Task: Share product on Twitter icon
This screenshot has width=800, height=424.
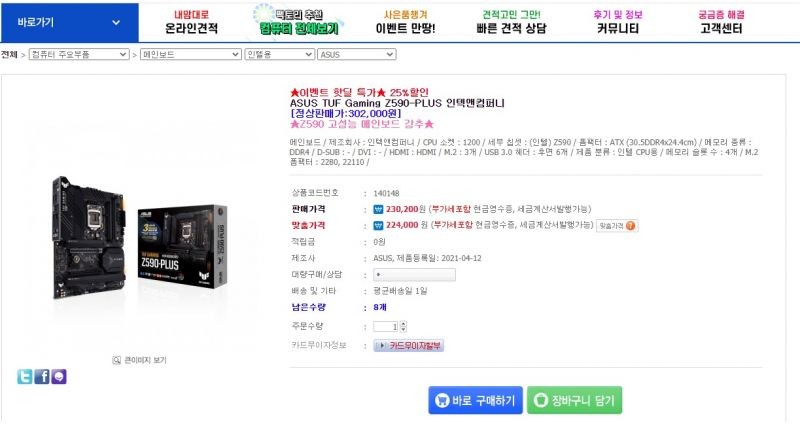Action: (24, 377)
